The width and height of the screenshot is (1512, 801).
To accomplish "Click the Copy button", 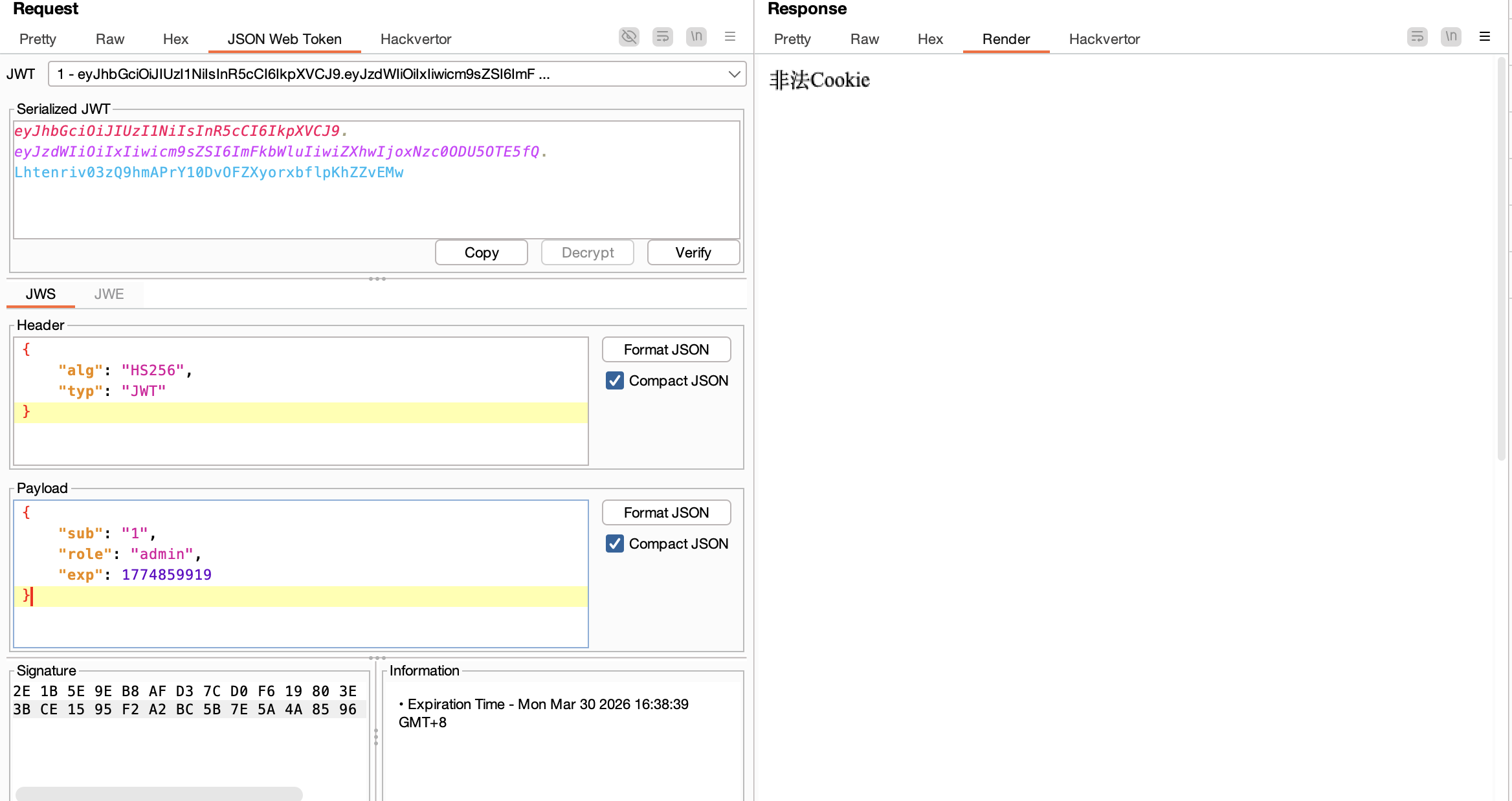I will 482,252.
